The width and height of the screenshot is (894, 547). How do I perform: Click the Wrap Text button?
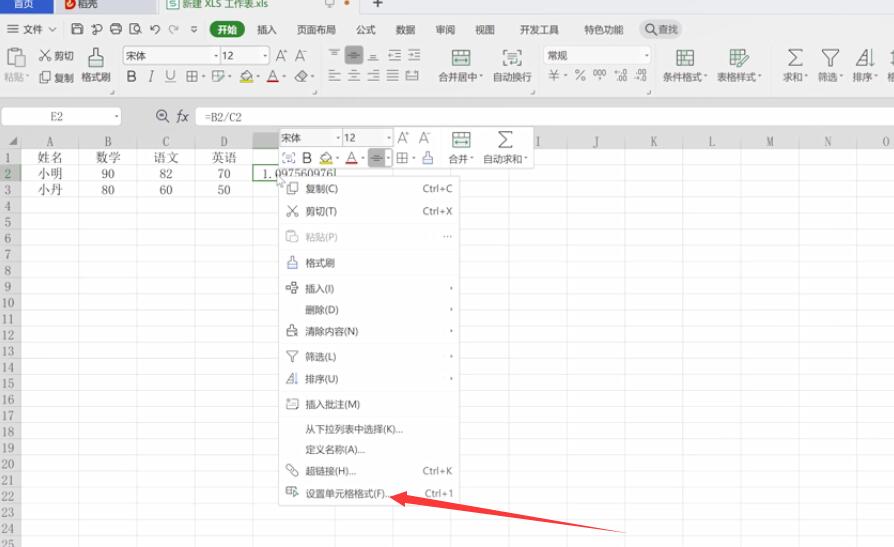(512, 65)
